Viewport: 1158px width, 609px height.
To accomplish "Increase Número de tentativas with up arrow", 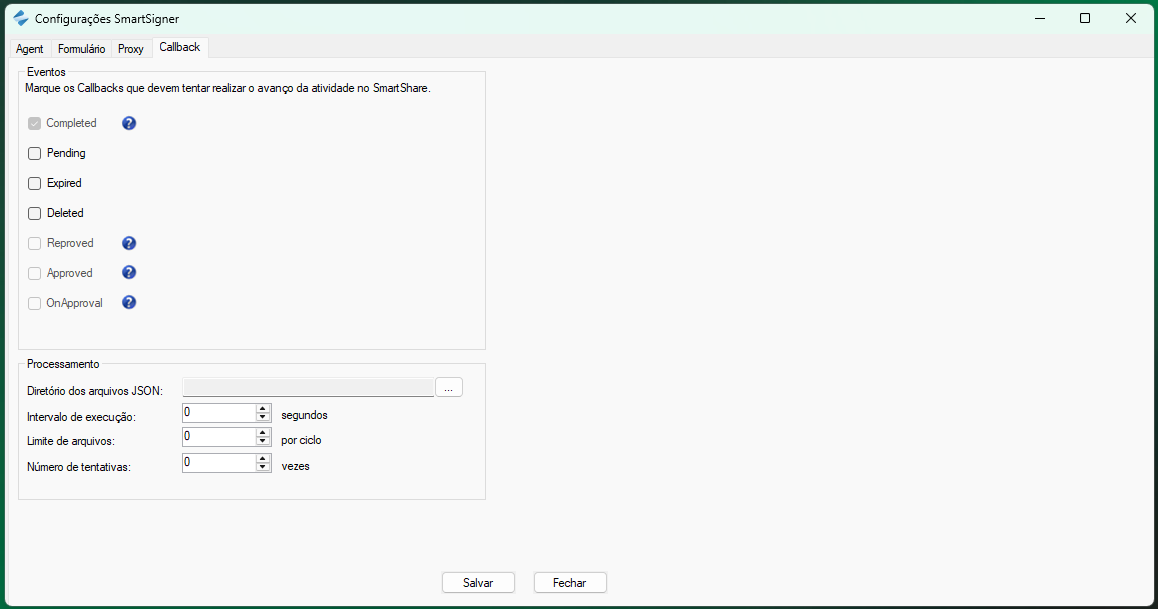I will click(x=263, y=458).
